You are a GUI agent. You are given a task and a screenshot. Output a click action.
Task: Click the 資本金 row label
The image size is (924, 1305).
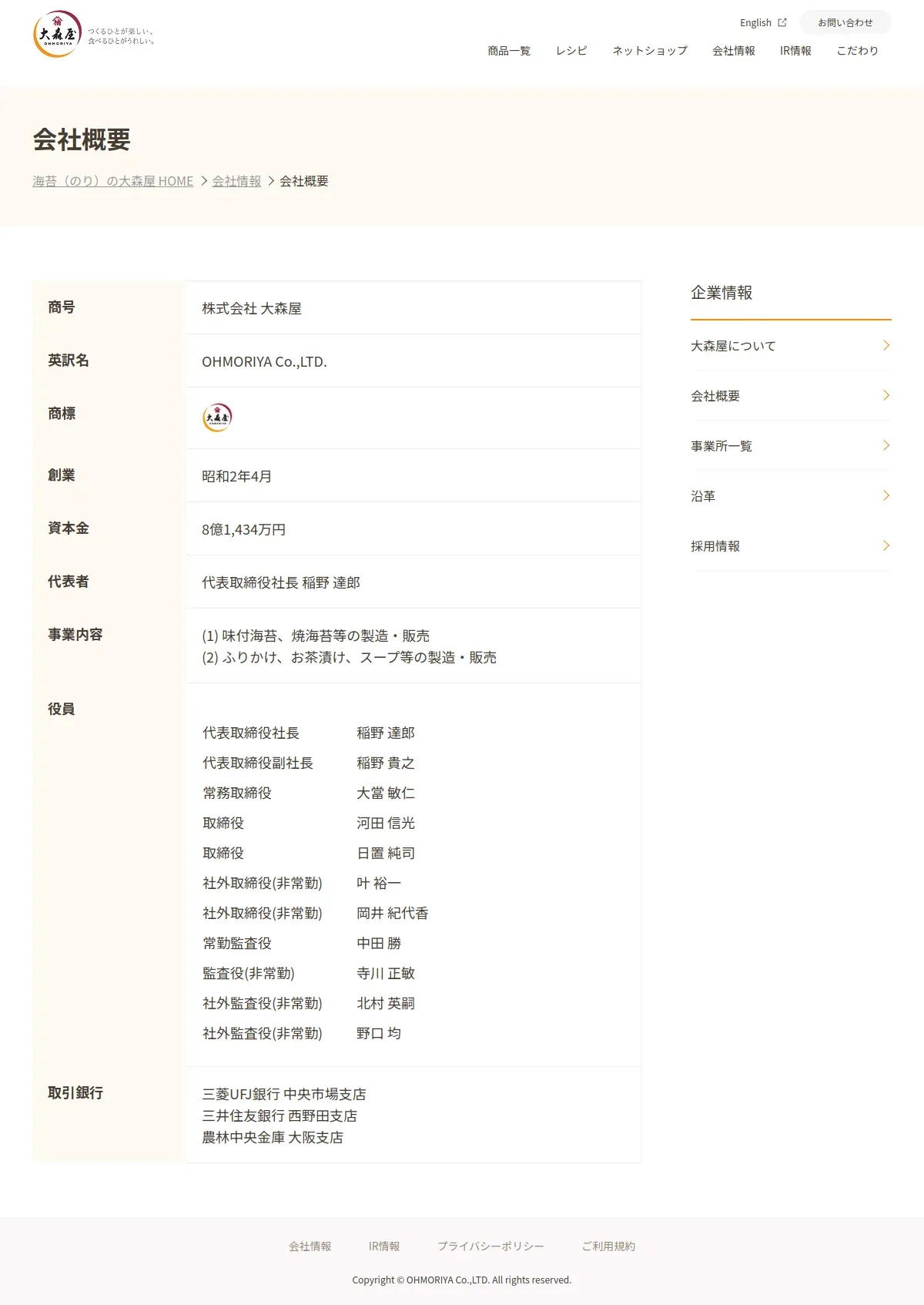click(69, 528)
